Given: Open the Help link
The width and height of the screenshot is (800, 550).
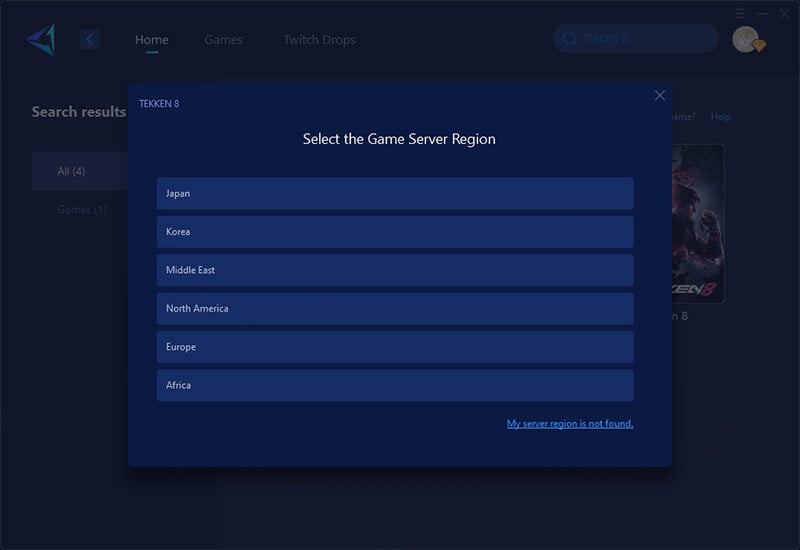Looking at the screenshot, I should pyautogui.click(x=720, y=117).
